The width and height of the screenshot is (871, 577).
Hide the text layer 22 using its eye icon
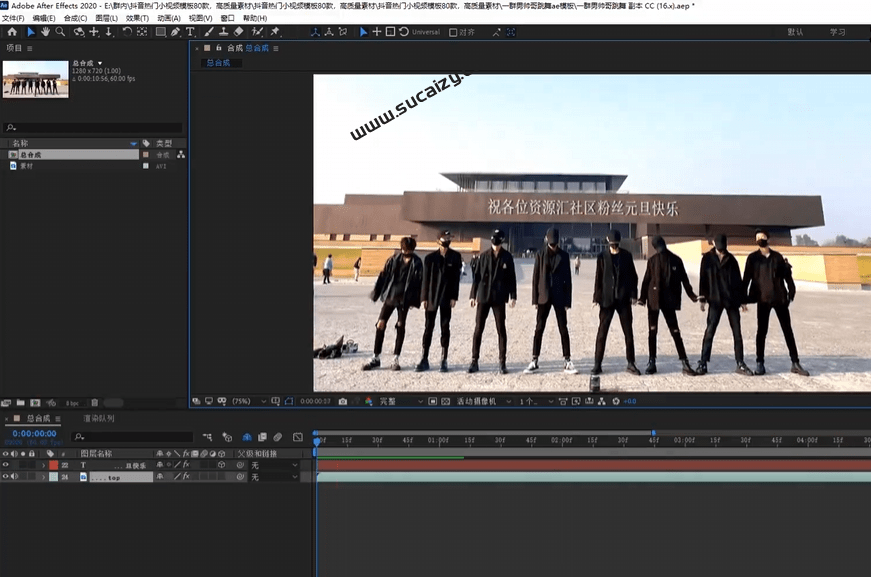click(x=6, y=465)
